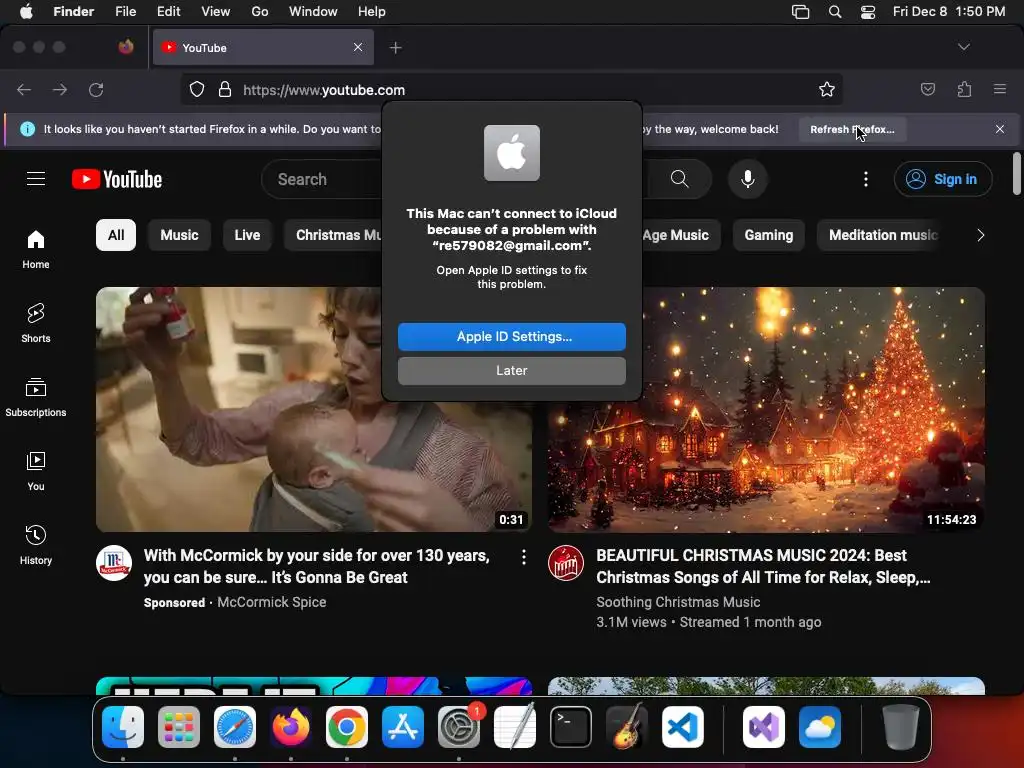The height and width of the screenshot is (768, 1024).
Task: Open Google Chrome from the dock
Action: click(x=347, y=727)
